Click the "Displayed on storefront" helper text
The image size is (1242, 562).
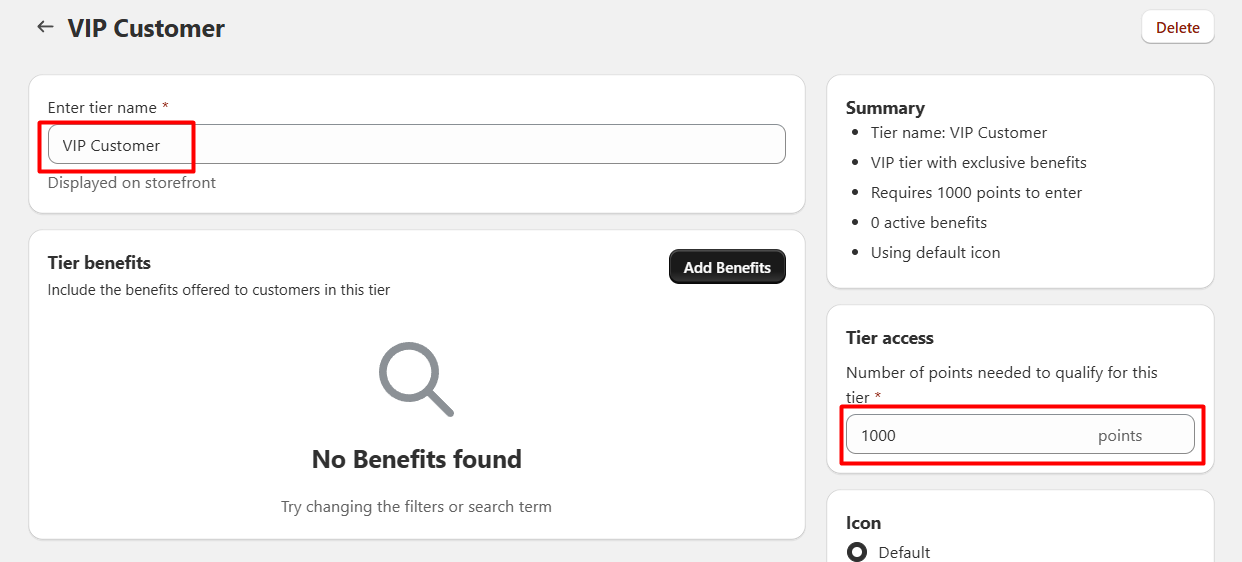point(132,183)
